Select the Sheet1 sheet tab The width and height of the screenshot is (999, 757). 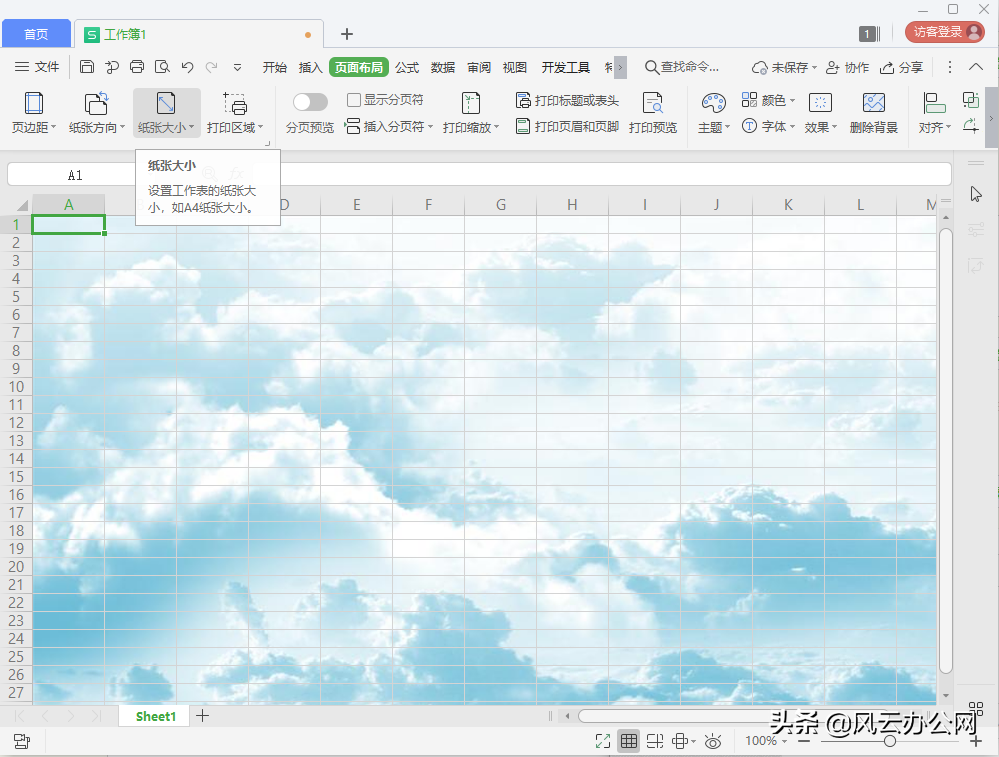coord(155,716)
